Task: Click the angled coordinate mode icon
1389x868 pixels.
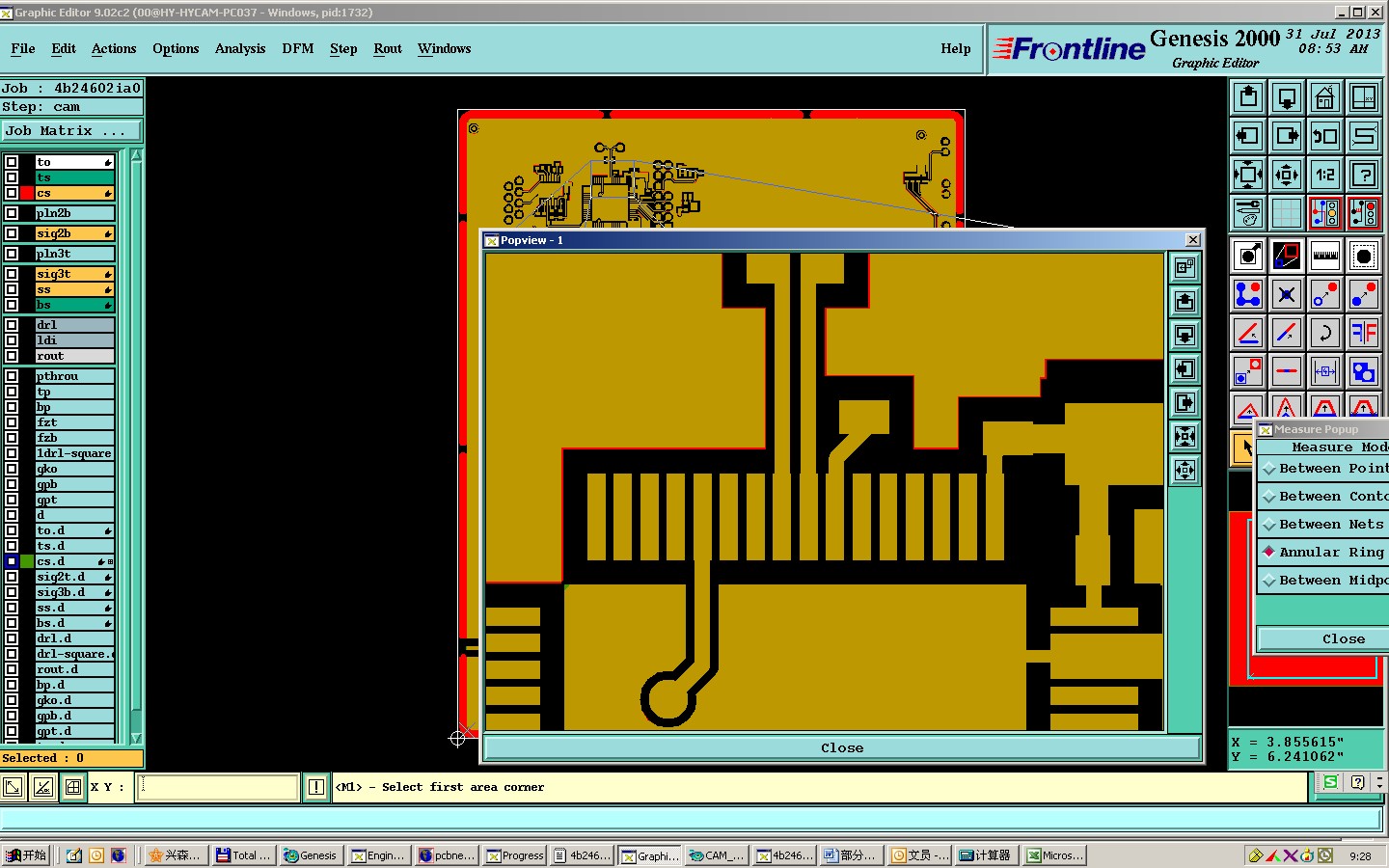Action: point(43,787)
